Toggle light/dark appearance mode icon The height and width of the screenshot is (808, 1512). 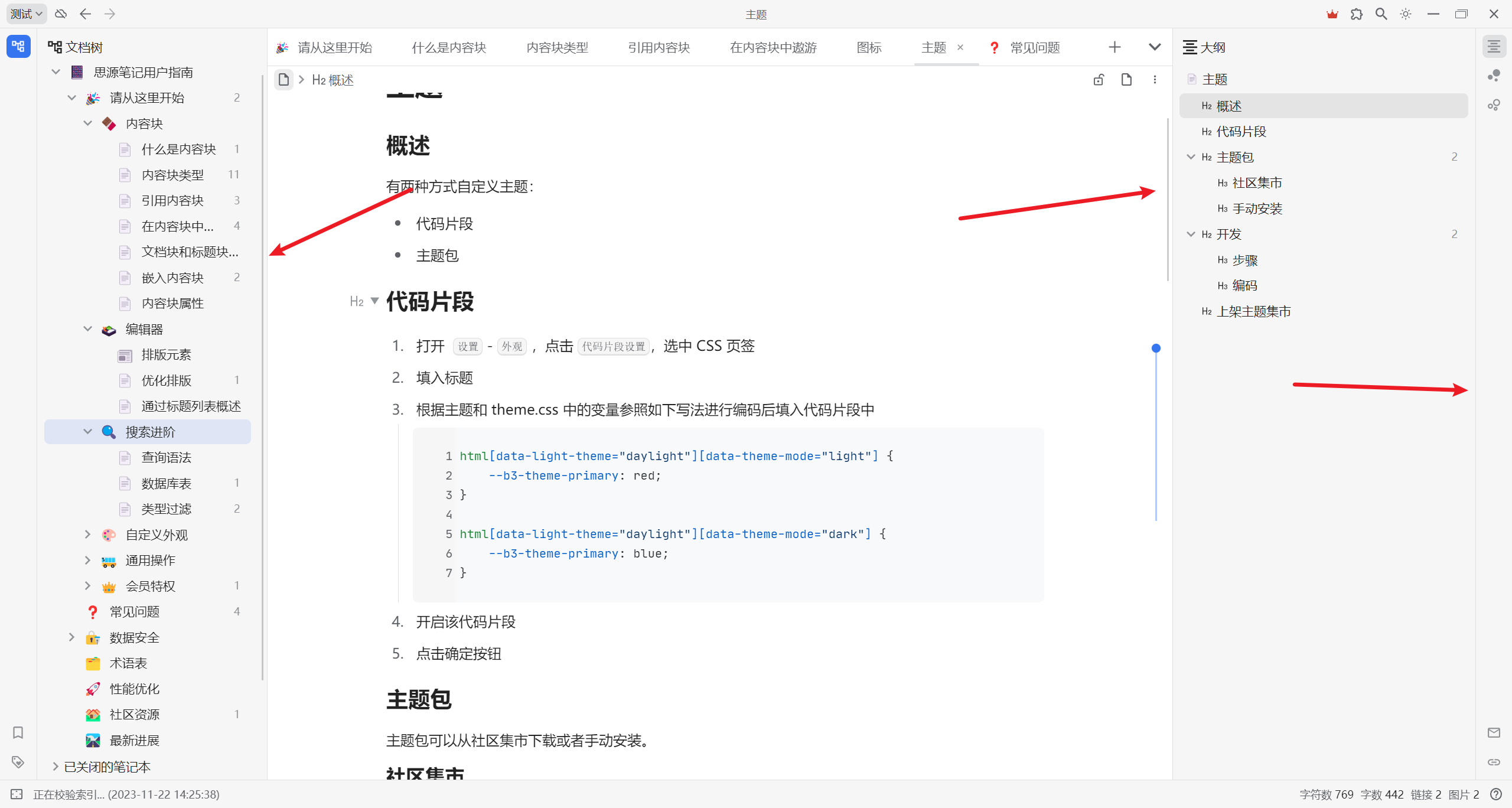(x=1406, y=14)
